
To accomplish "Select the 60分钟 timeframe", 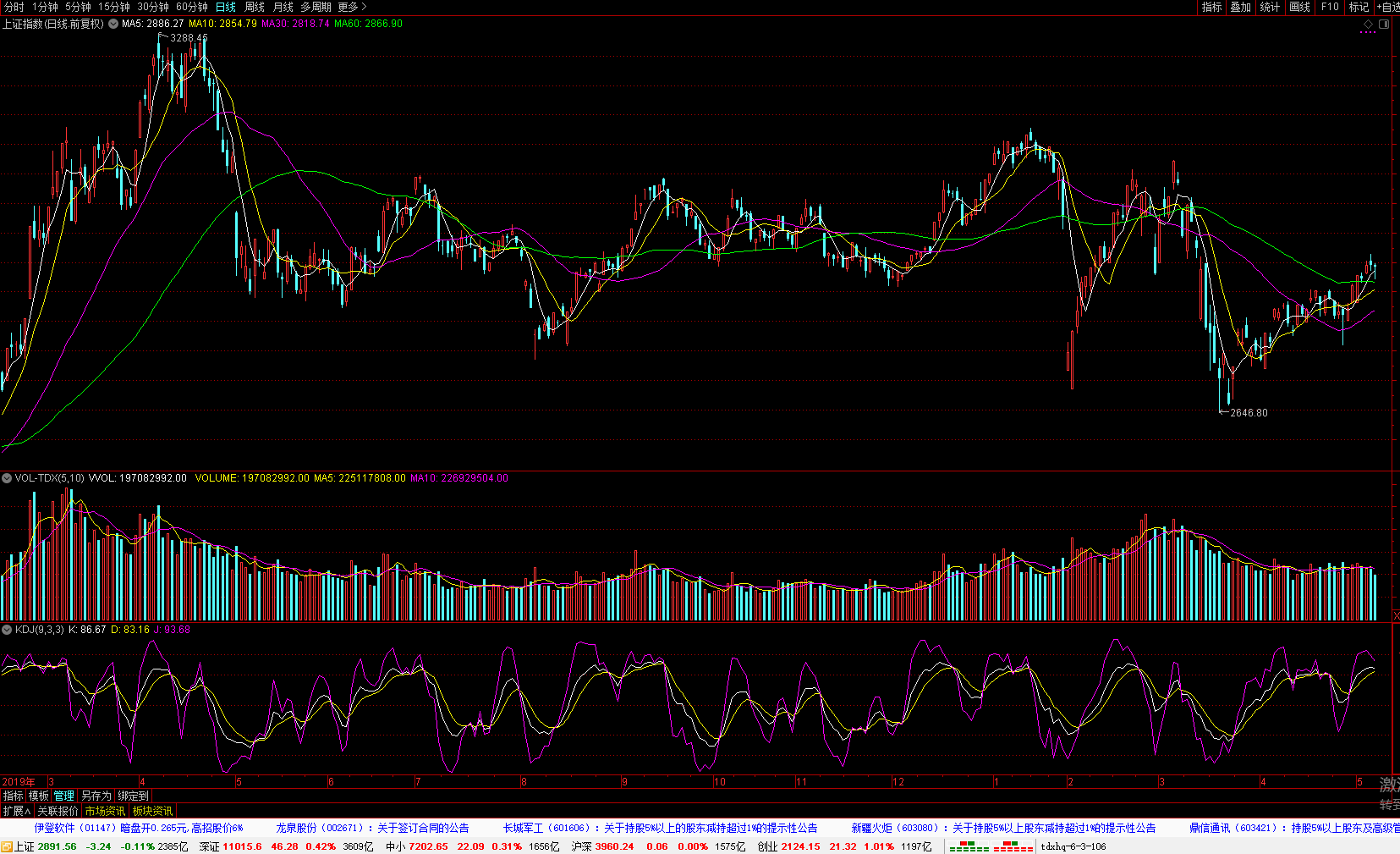I will coord(192,7).
